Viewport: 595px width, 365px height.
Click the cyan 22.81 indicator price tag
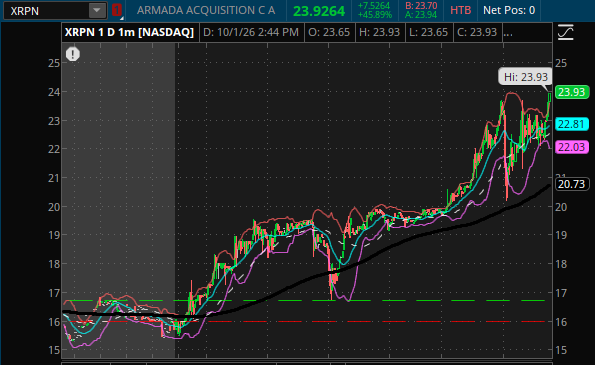572,124
